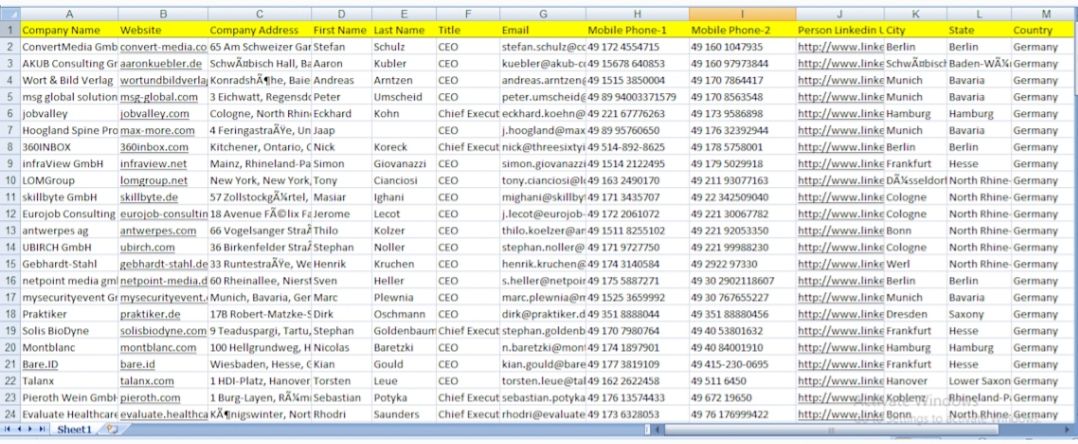Click the Lower Saxony state cell

pyautogui.click(x=979, y=381)
